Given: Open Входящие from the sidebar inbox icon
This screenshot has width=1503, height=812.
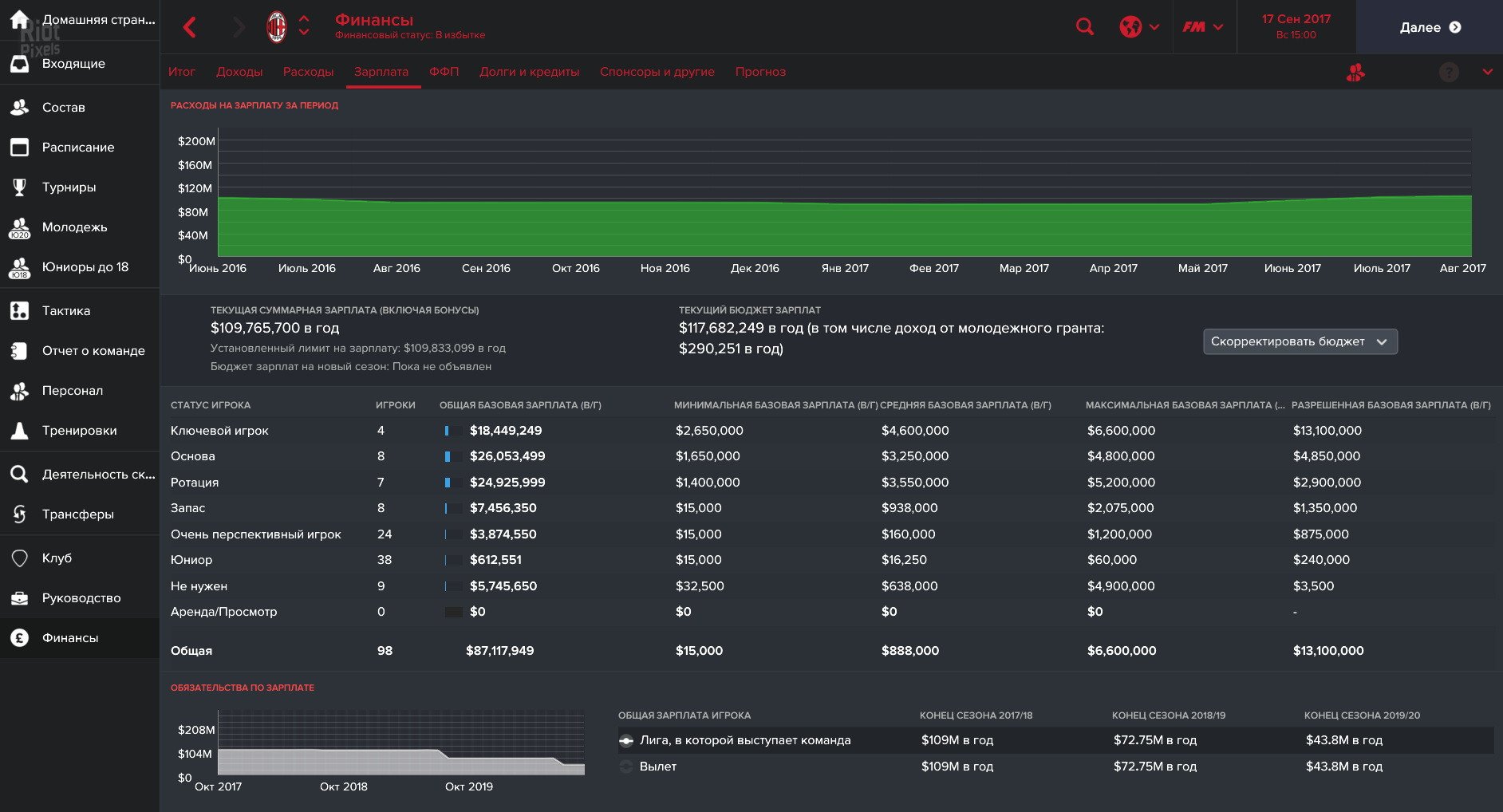Looking at the screenshot, I should pyautogui.click(x=20, y=63).
